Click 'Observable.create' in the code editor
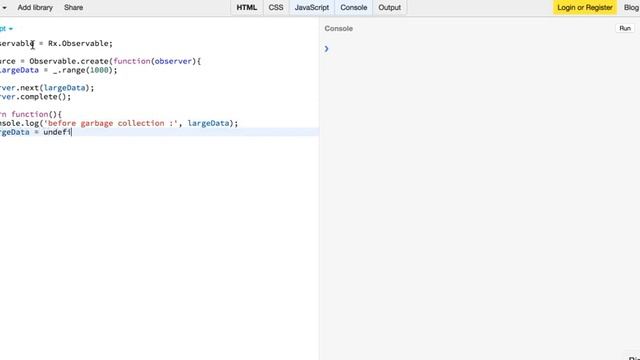The width and height of the screenshot is (640, 360). click(69, 61)
